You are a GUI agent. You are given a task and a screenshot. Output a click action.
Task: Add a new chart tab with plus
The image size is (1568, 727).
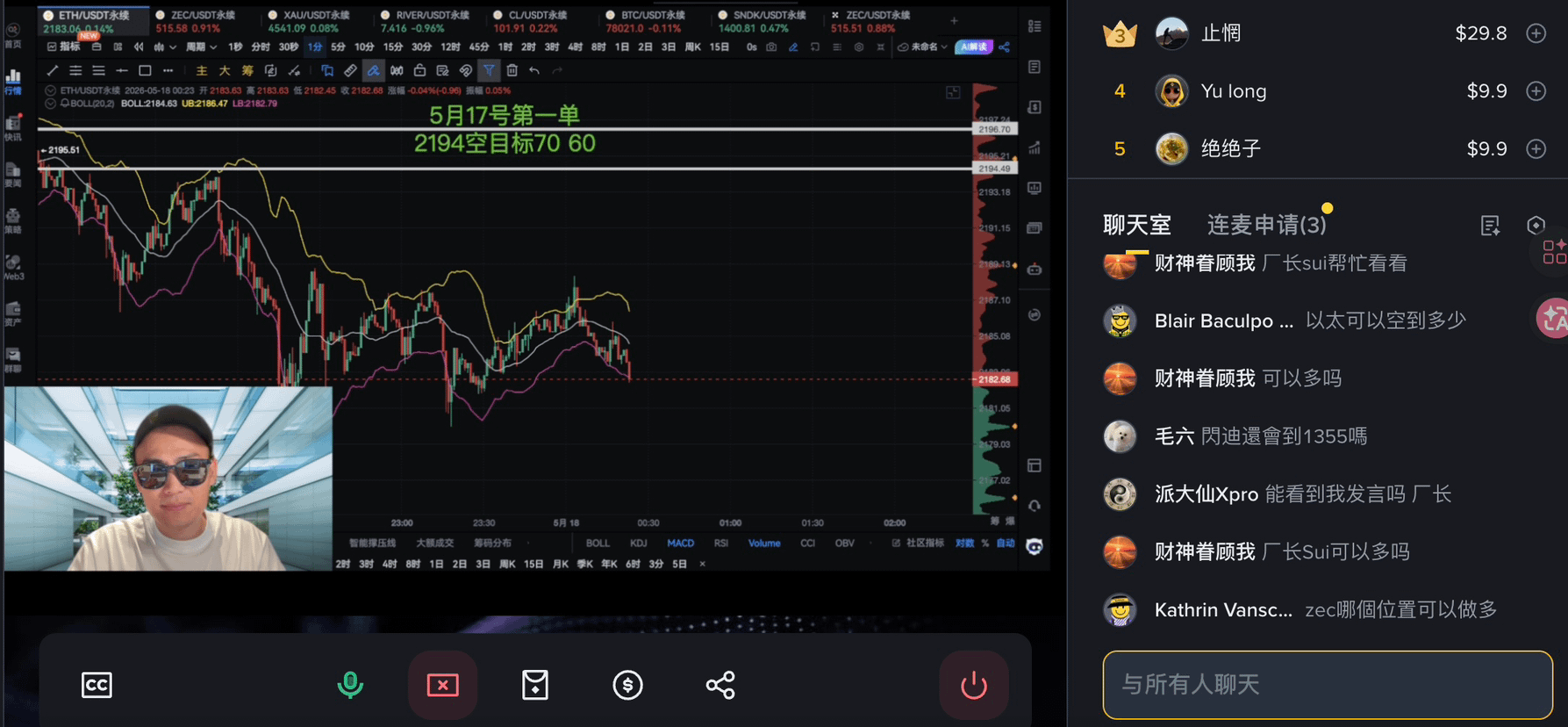(954, 20)
